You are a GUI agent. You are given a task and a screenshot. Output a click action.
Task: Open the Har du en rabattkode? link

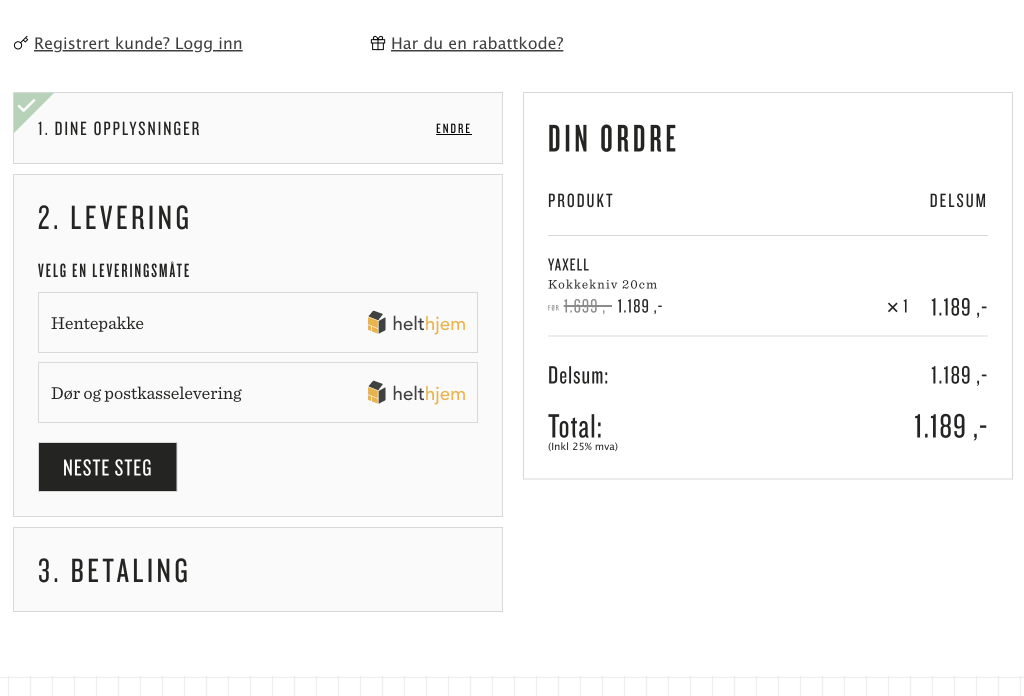point(477,44)
